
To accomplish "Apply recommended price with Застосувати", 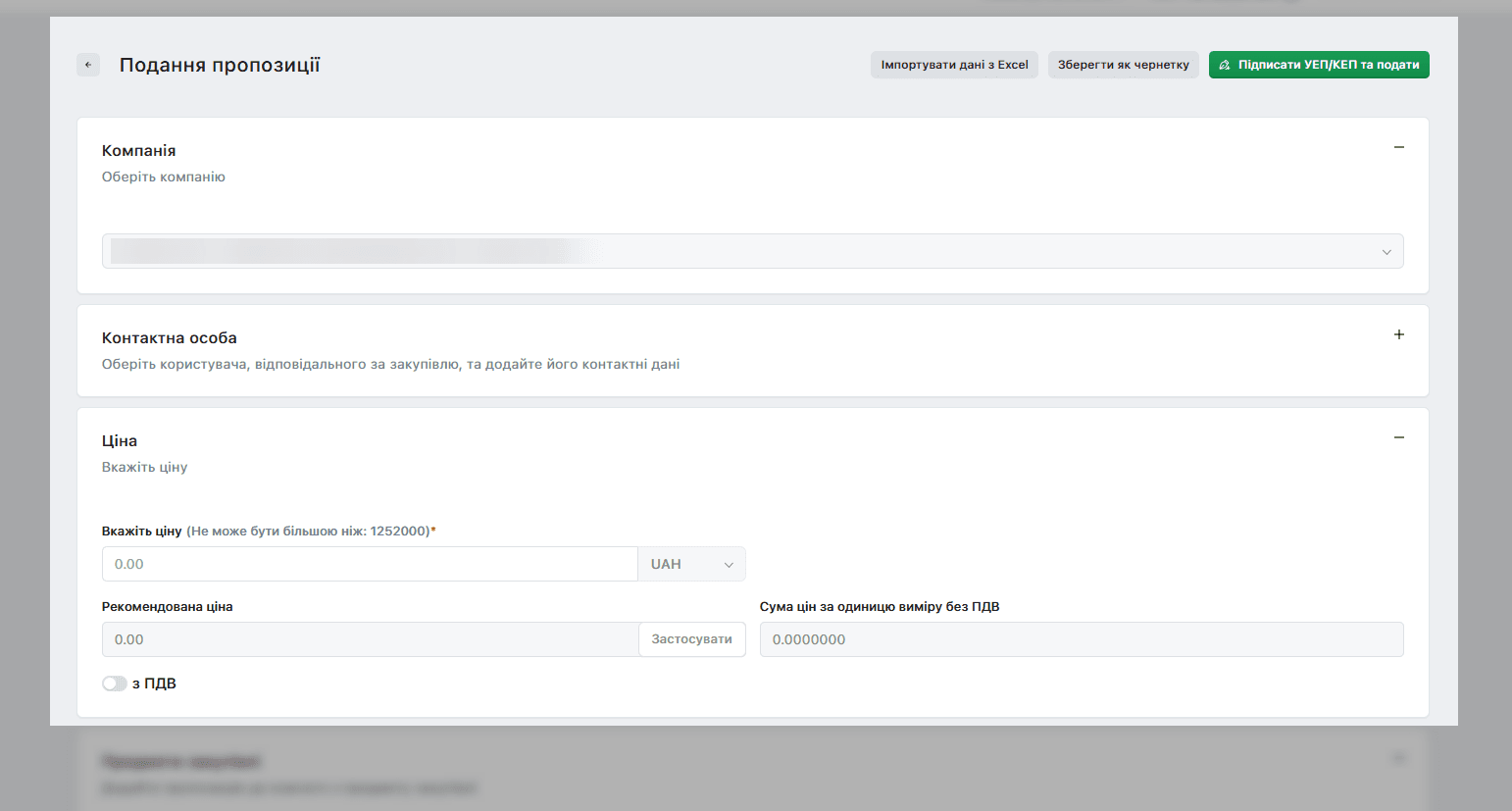I will coord(692,639).
